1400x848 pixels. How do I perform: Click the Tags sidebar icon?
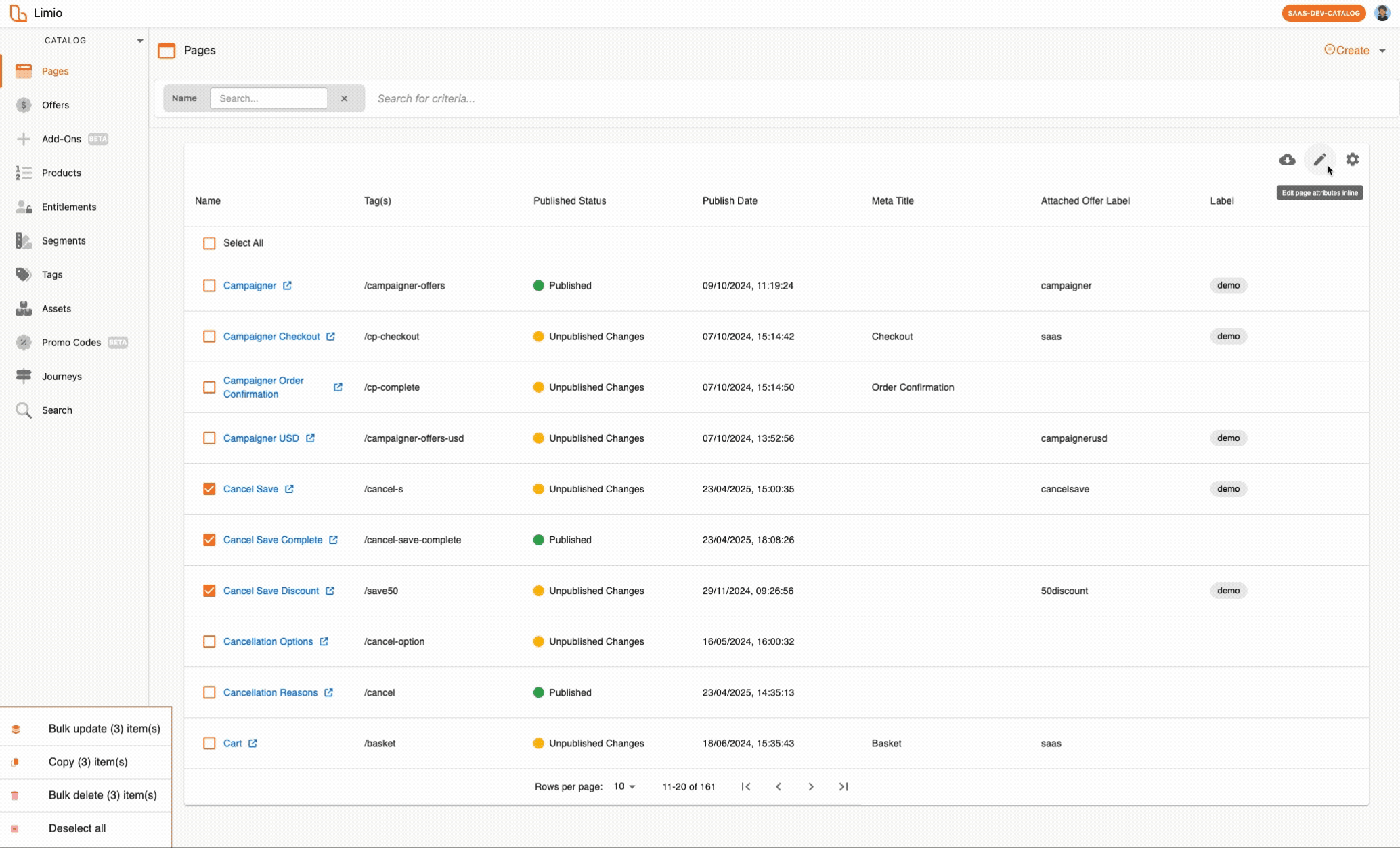(x=24, y=274)
